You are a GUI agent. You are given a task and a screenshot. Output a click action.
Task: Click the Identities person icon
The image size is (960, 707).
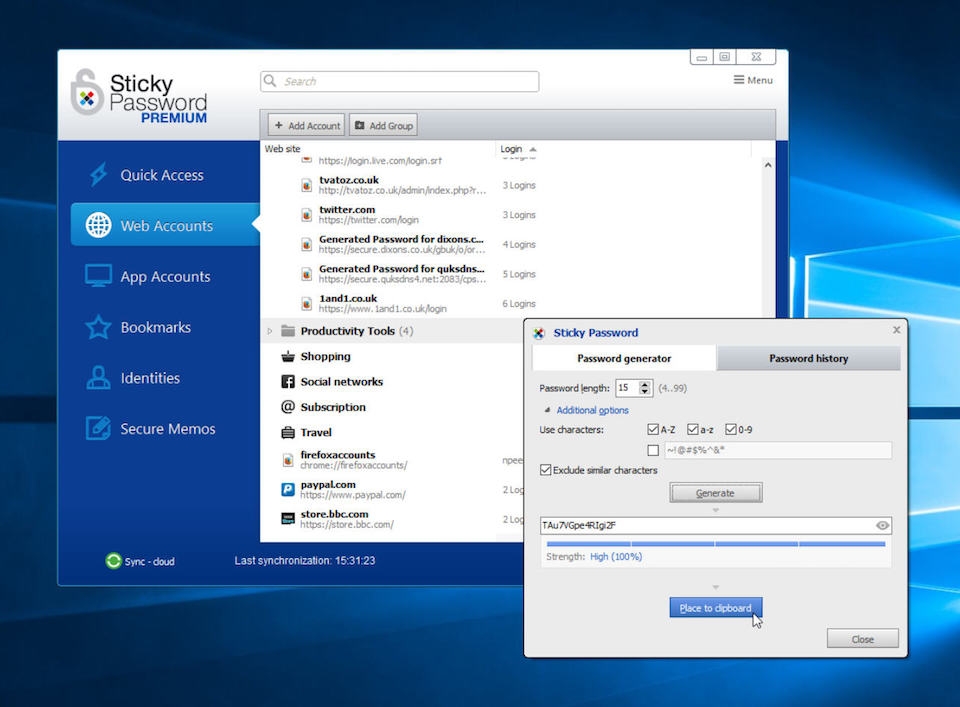[98, 378]
